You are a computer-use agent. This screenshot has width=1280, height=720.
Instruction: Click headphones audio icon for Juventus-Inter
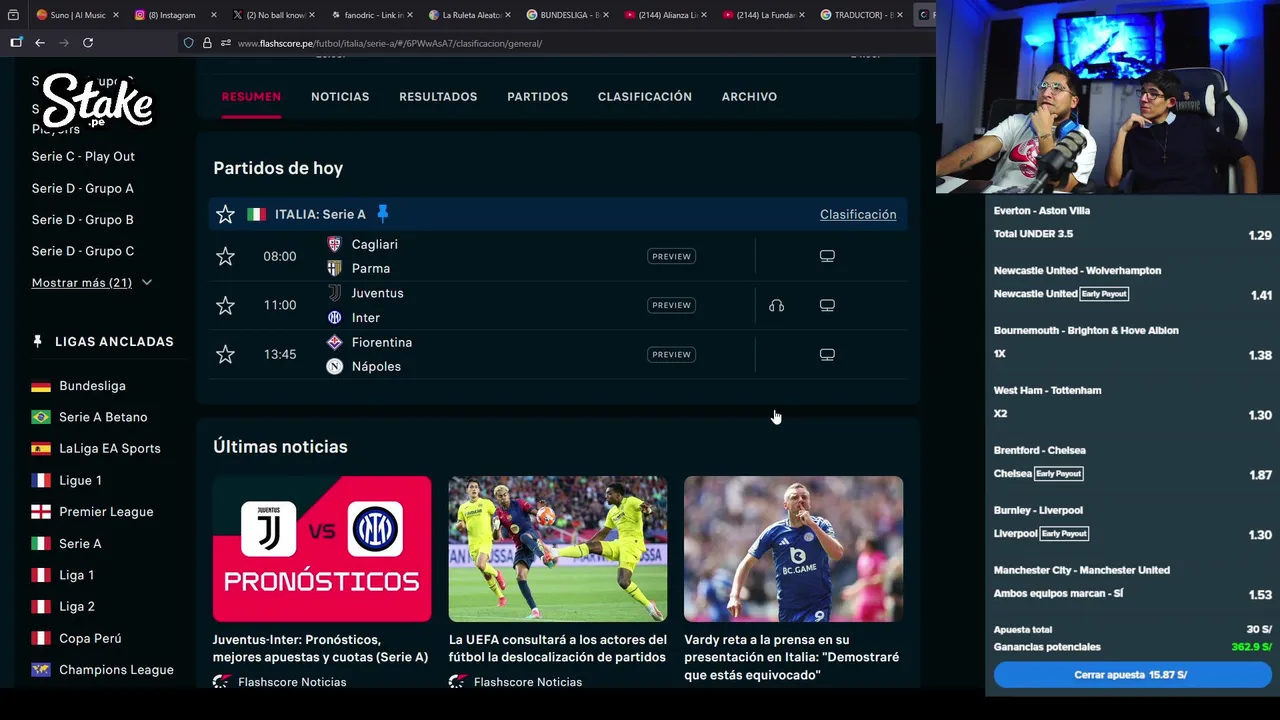coord(776,305)
